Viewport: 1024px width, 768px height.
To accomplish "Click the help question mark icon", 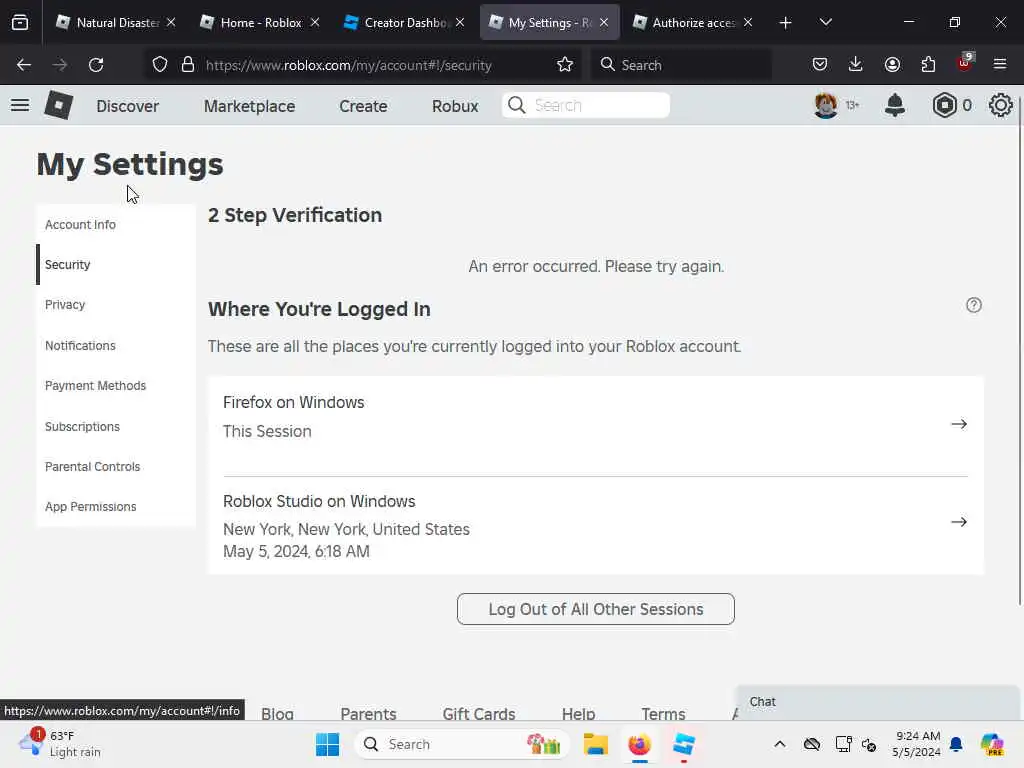I will (x=973, y=305).
